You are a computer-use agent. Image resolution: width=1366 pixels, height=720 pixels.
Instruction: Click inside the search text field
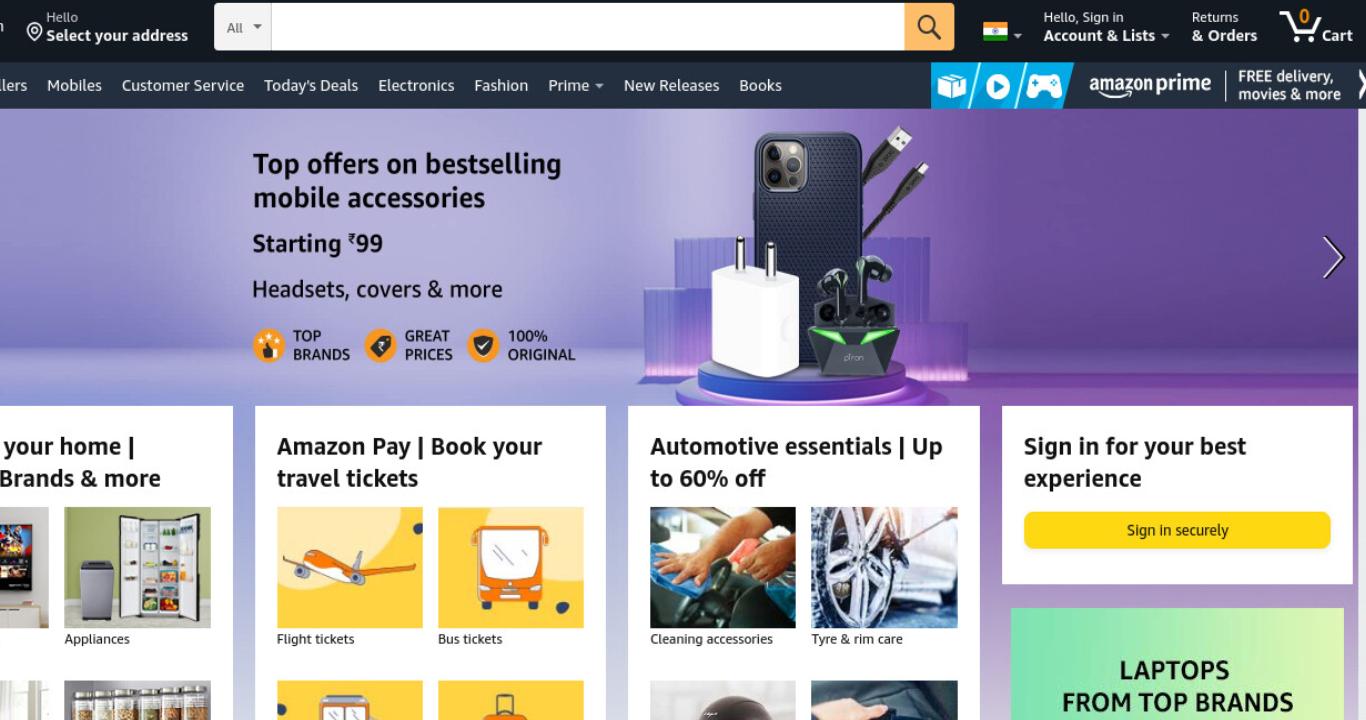click(588, 27)
